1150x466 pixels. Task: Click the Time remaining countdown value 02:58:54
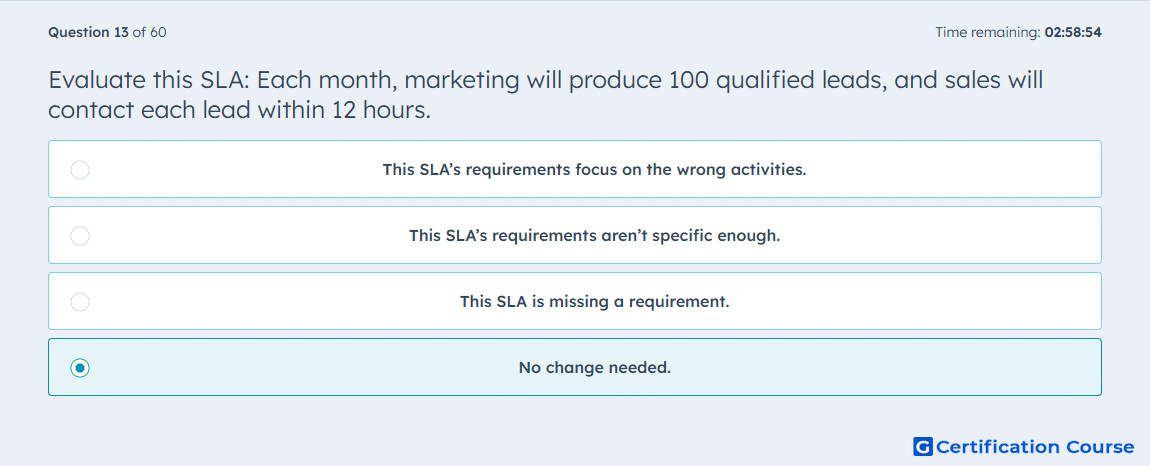coord(1073,32)
